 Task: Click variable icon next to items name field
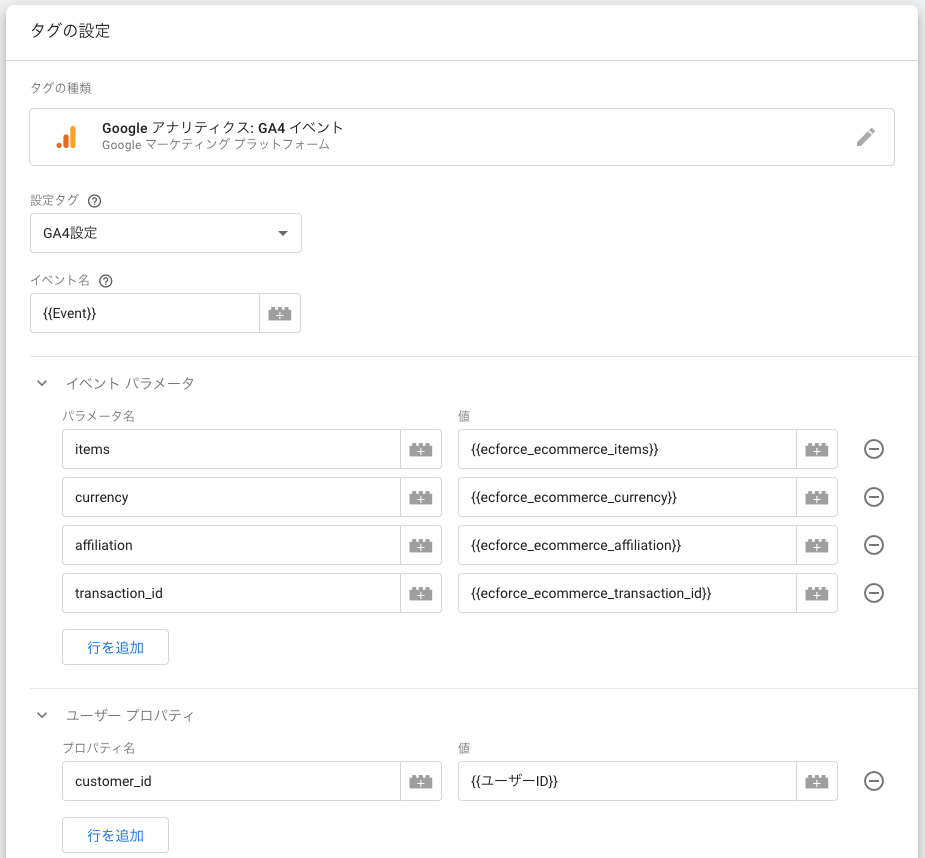pos(421,450)
